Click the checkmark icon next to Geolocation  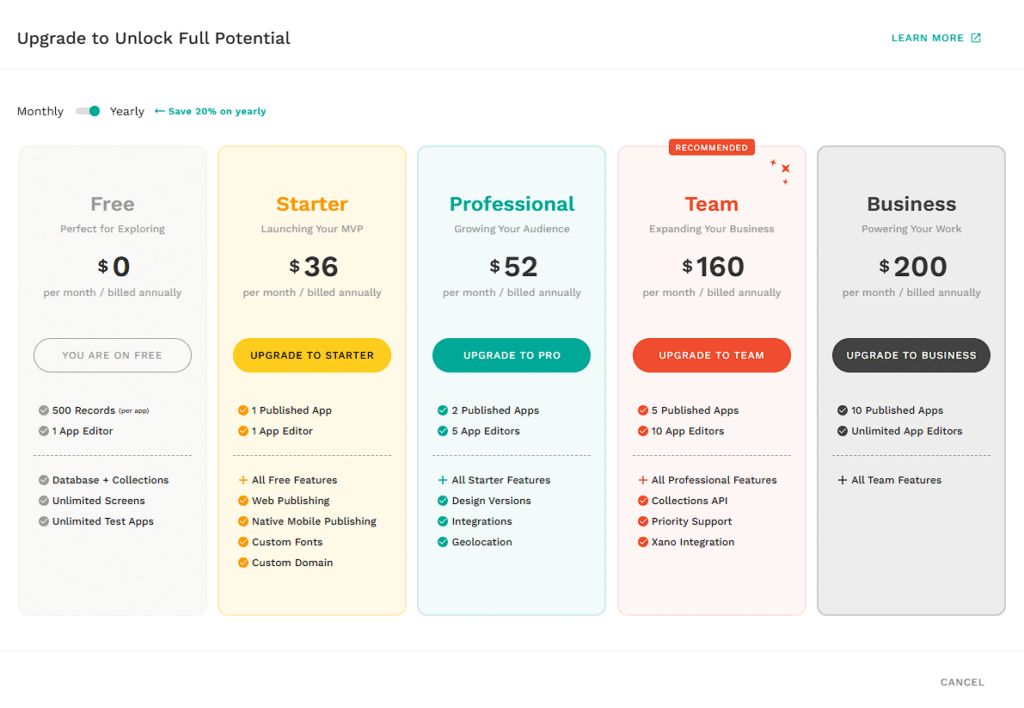click(x=443, y=542)
